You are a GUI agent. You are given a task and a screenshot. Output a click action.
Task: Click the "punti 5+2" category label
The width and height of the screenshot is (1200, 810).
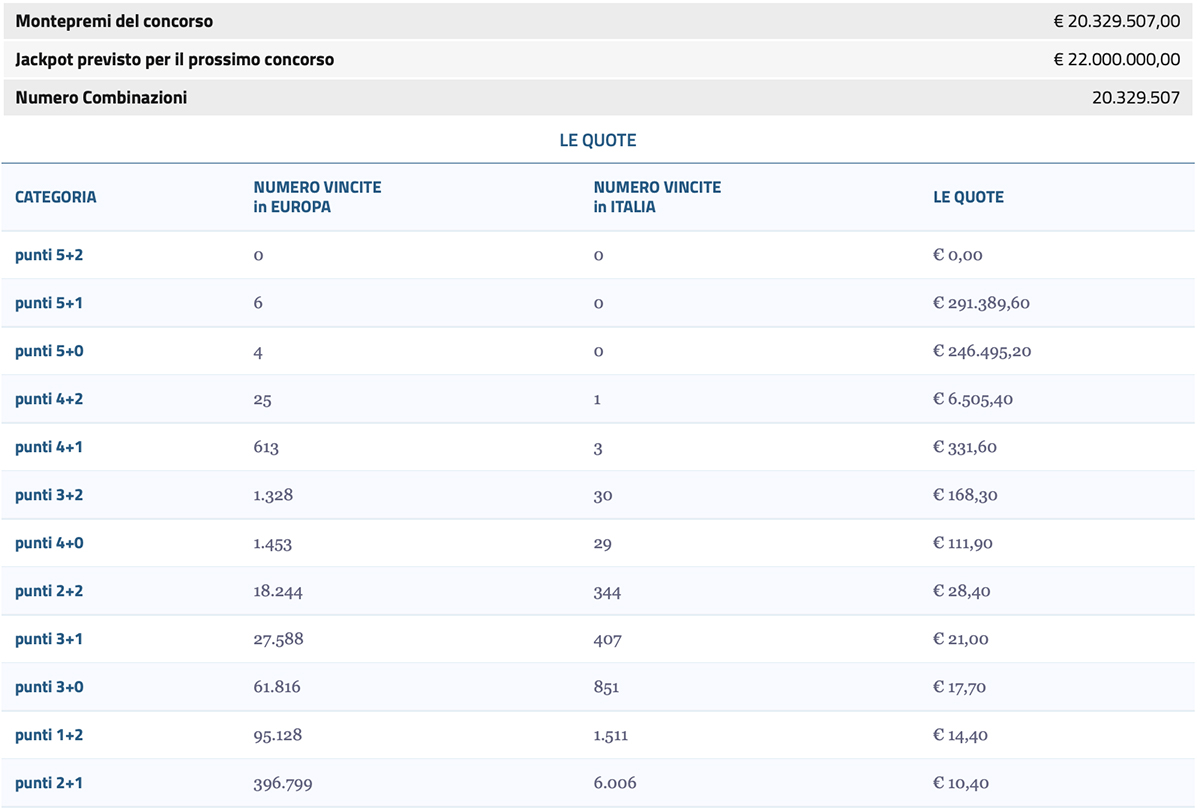click(x=49, y=255)
